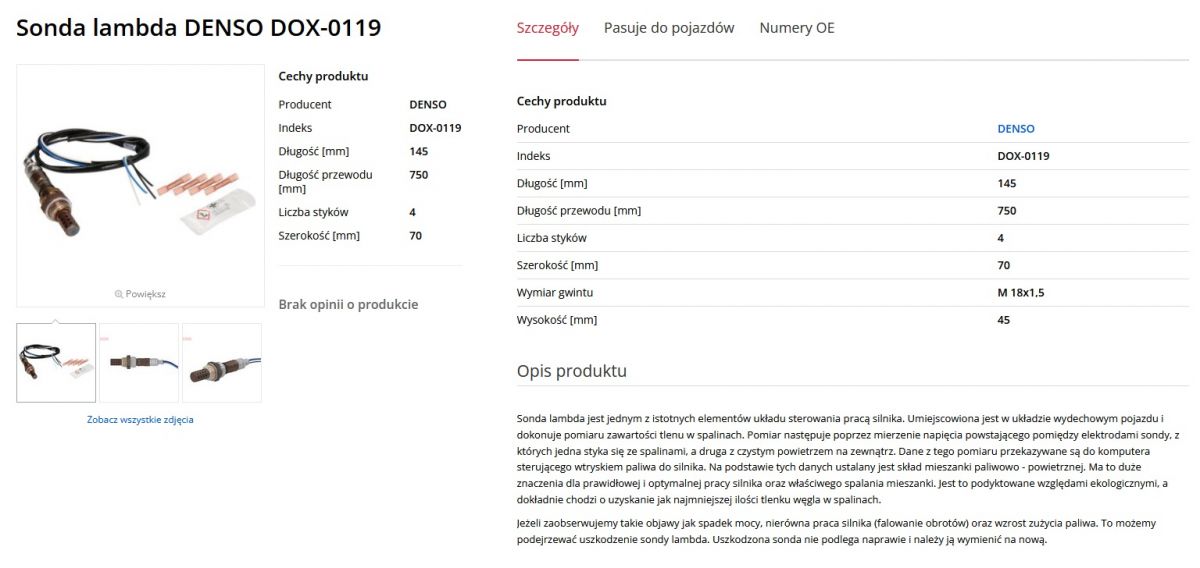Click the Sonda lambda DENSO DOX-0119 title
Screen dimensions: 1200x568
[199, 28]
